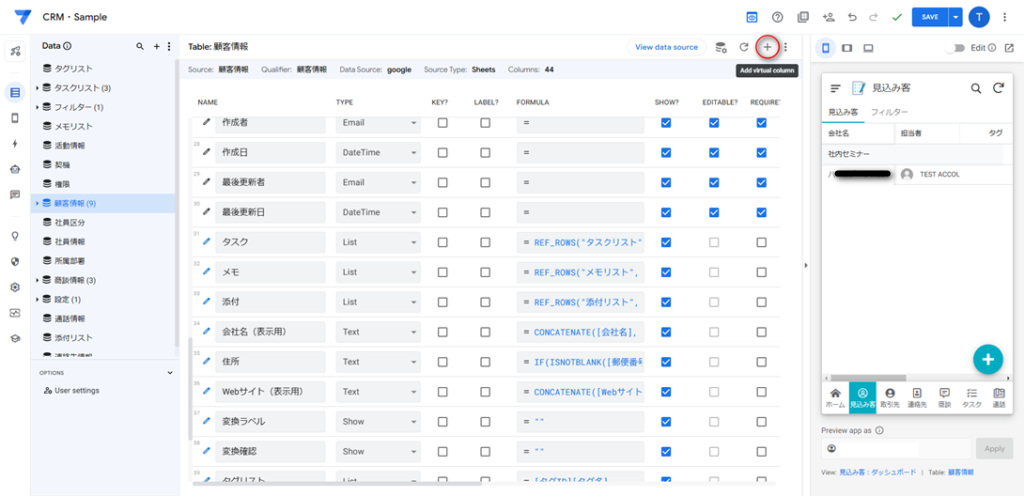
Task: Select the フィルター tab in preview
Action: click(x=889, y=113)
